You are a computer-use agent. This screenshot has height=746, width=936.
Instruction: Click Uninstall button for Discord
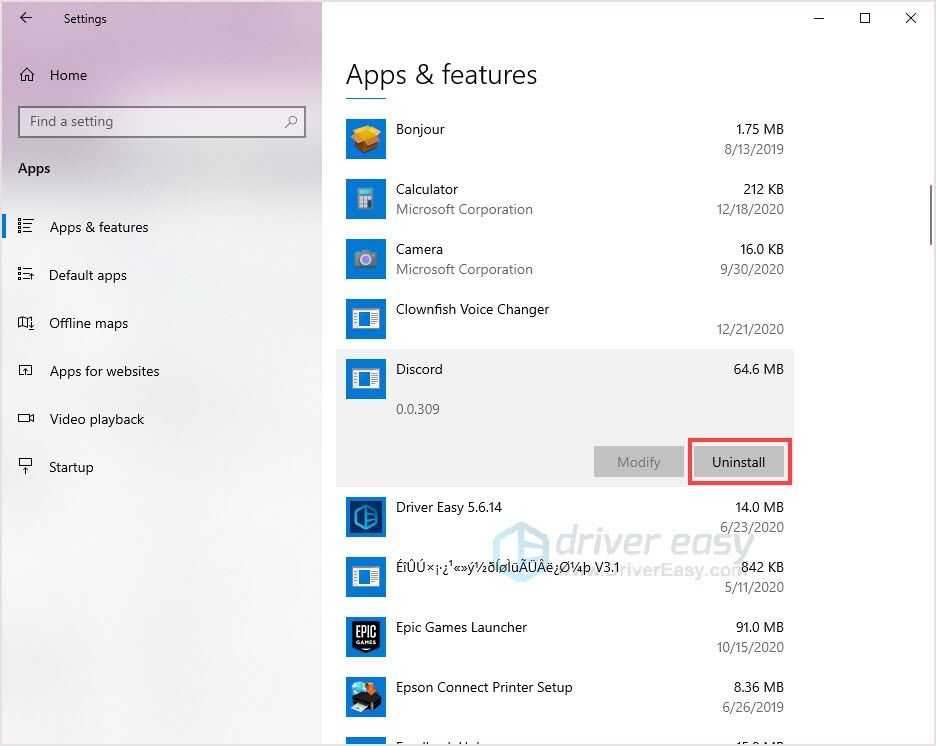738,462
